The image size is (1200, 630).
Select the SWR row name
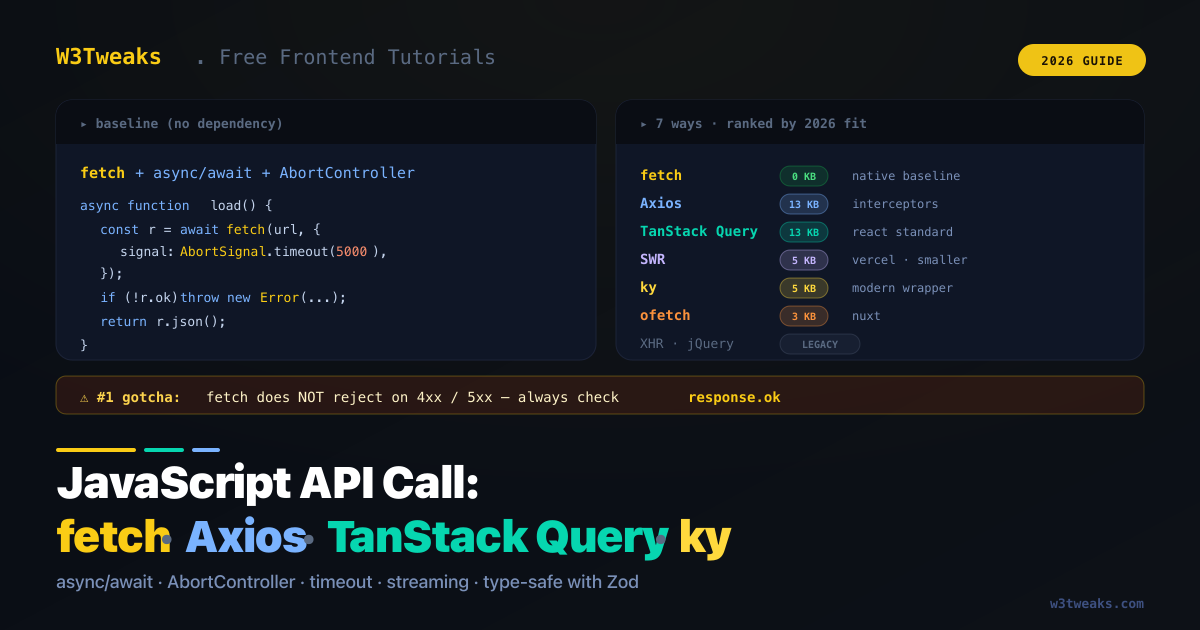pos(652,259)
